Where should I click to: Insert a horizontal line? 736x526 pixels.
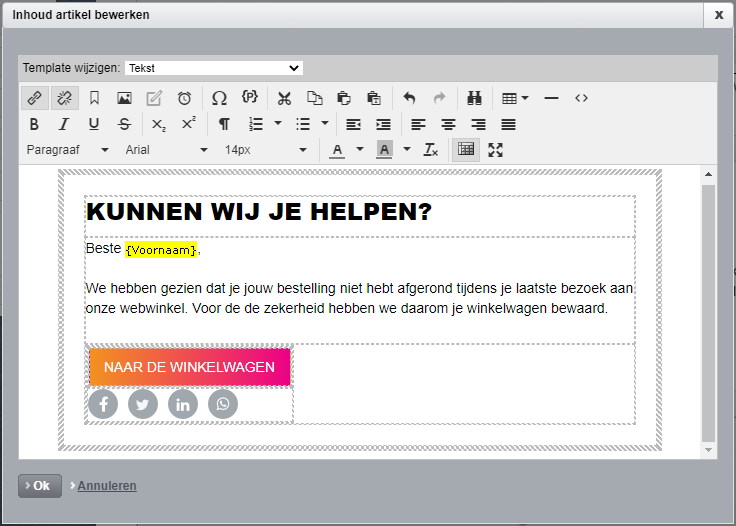[551, 98]
